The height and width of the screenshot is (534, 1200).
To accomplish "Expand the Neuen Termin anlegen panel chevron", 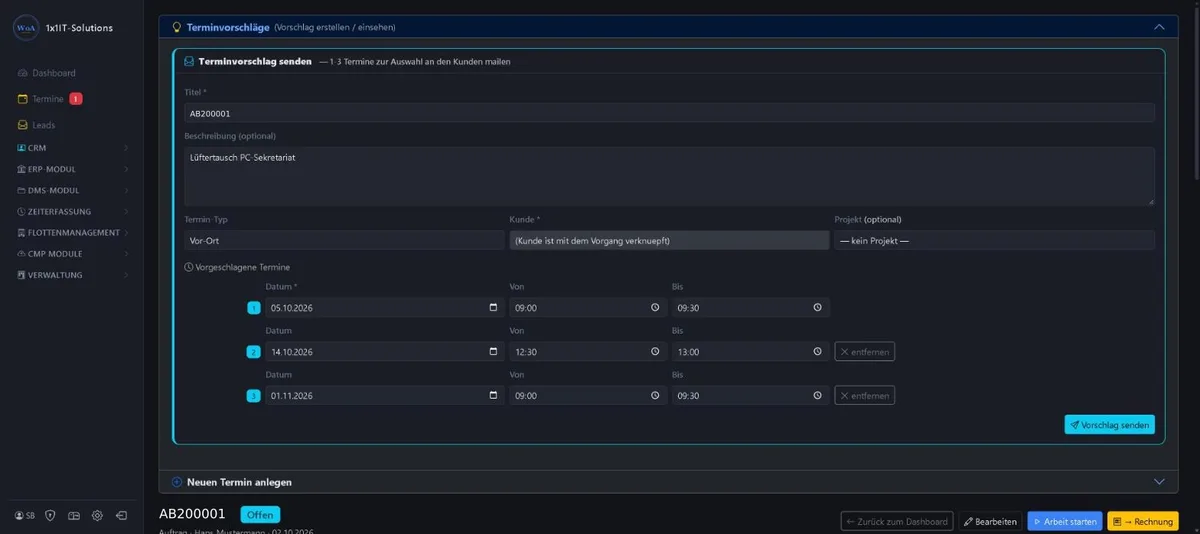I will point(1160,481).
